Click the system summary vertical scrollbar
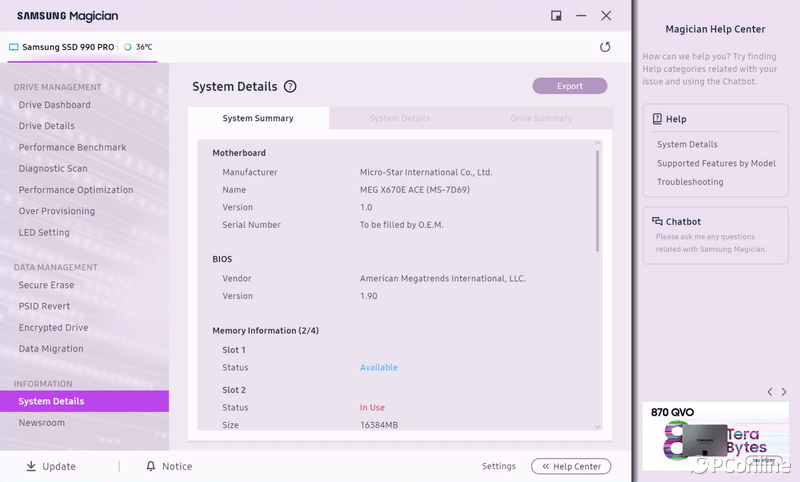800x482 pixels. click(x=598, y=200)
